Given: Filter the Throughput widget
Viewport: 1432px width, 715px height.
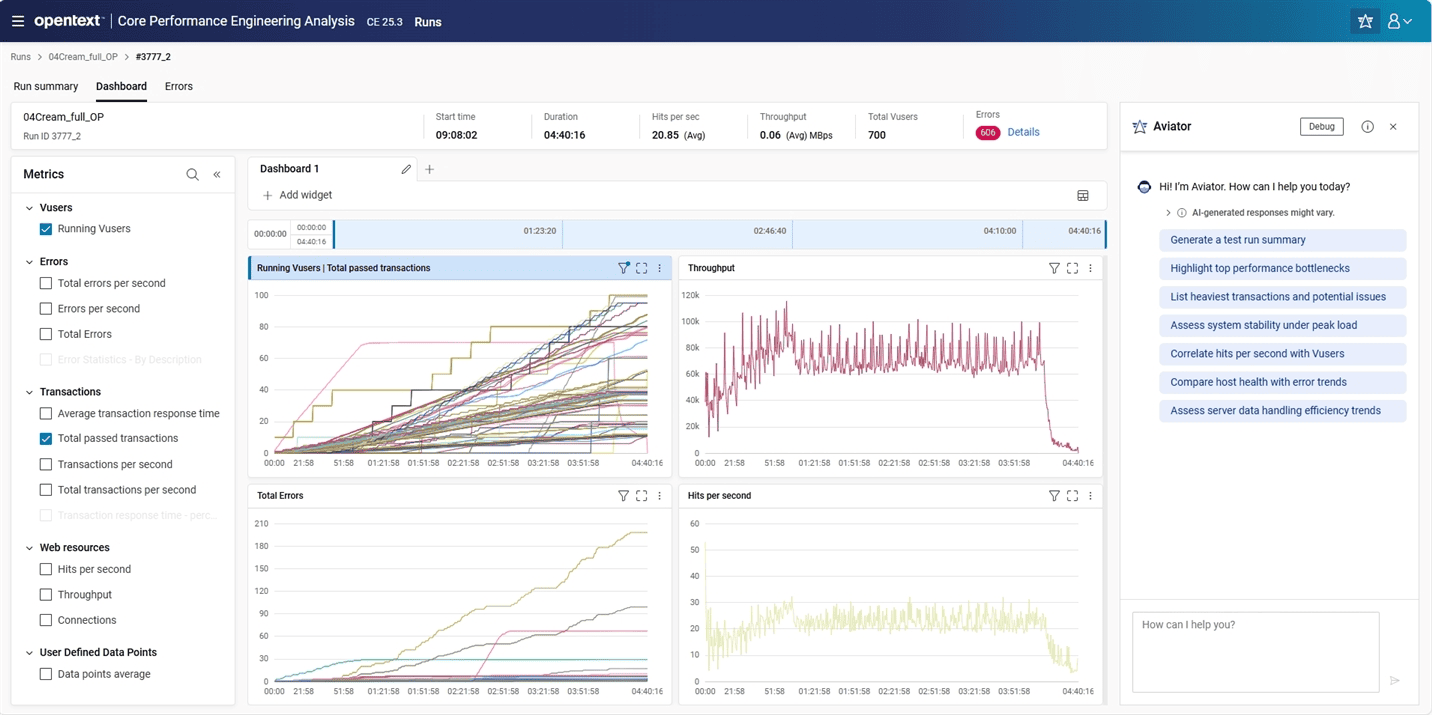Looking at the screenshot, I should click(1054, 268).
